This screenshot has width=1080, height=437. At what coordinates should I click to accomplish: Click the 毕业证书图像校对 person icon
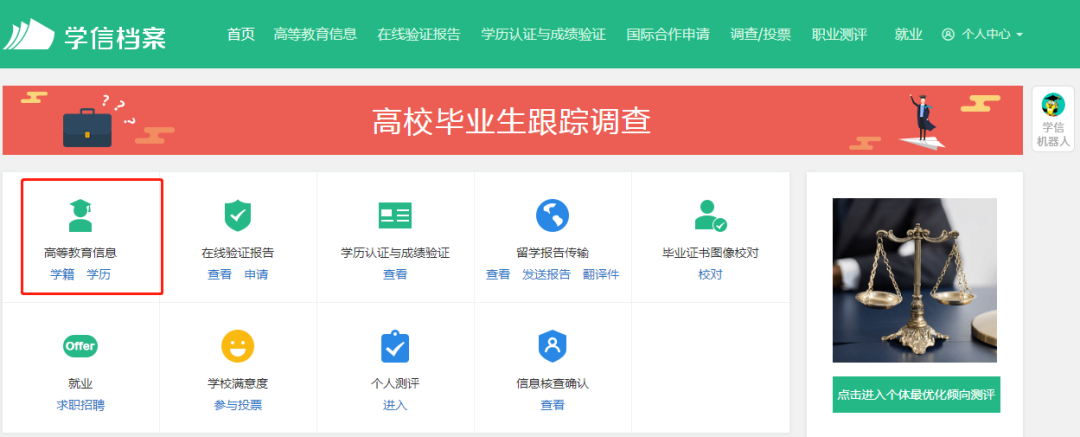pos(710,215)
